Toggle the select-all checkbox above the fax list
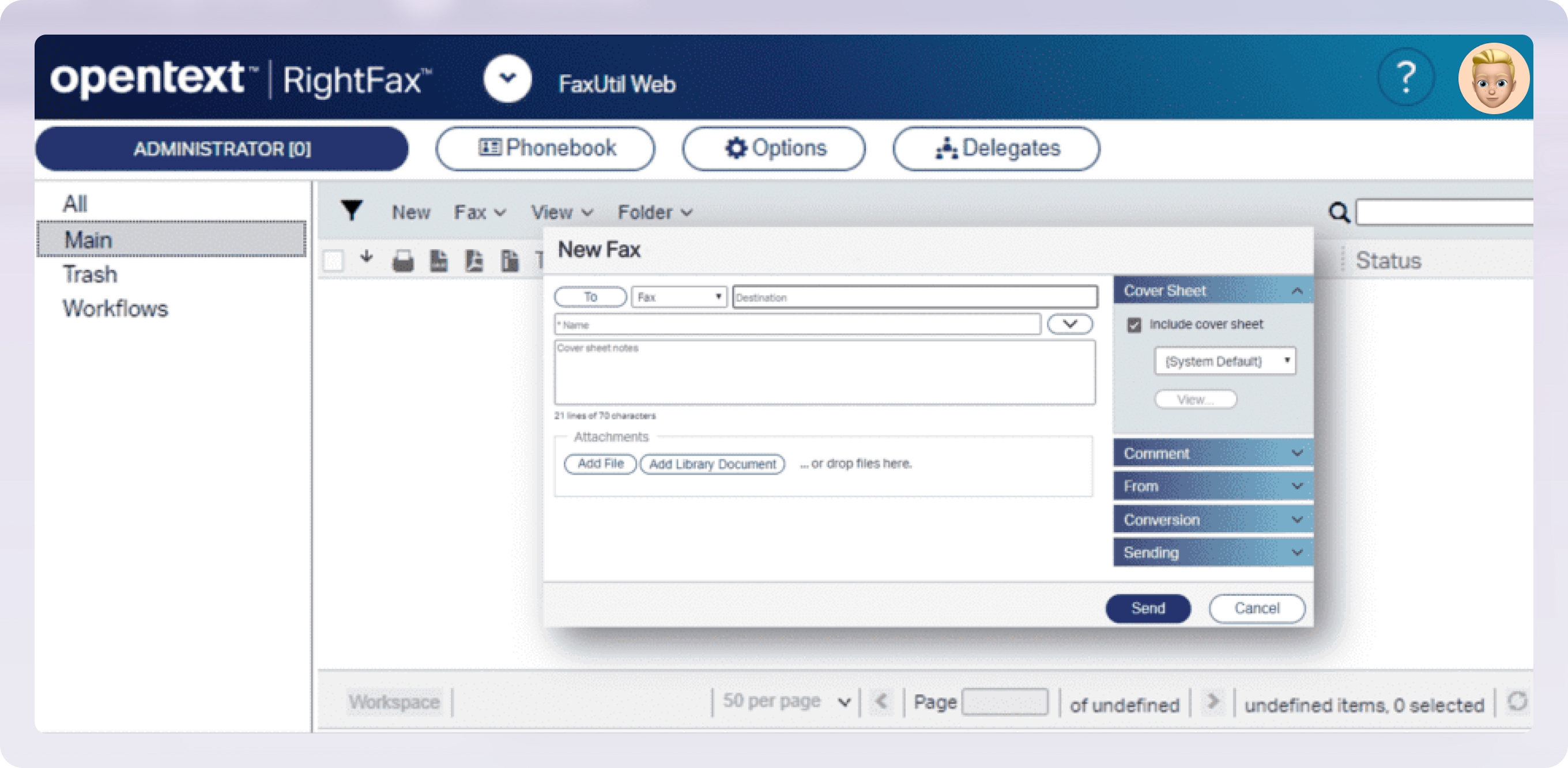 pyautogui.click(x=334, y=261)
